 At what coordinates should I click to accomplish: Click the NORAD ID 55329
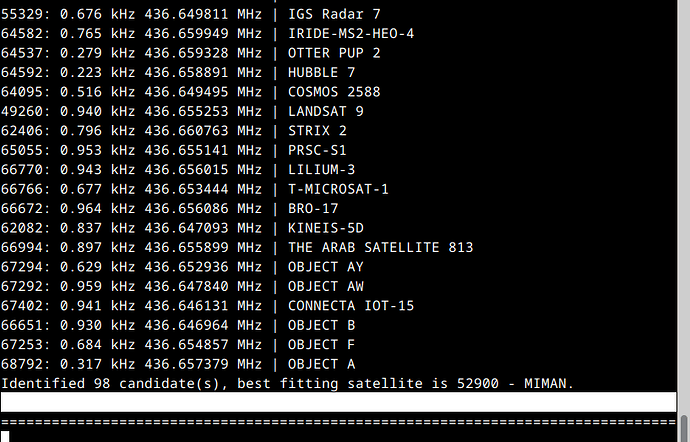point(22,14)
